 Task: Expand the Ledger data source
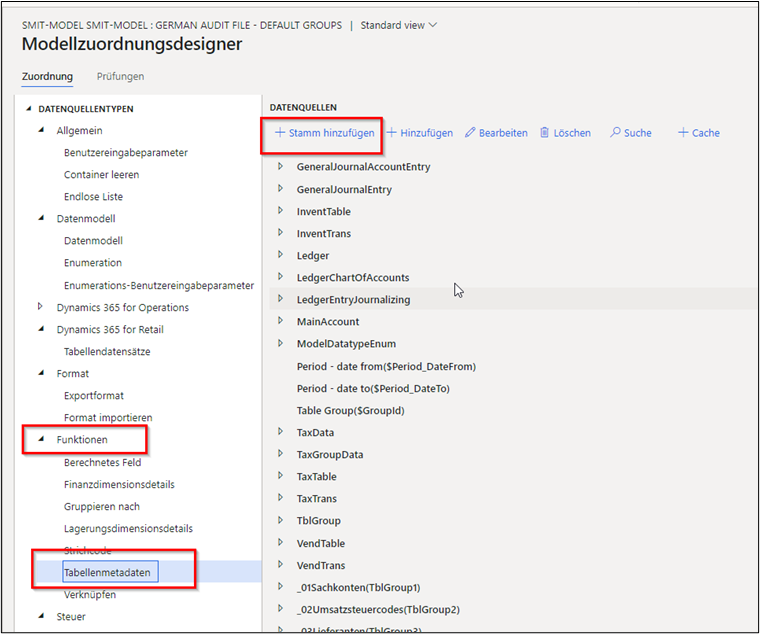coord(280,254)
